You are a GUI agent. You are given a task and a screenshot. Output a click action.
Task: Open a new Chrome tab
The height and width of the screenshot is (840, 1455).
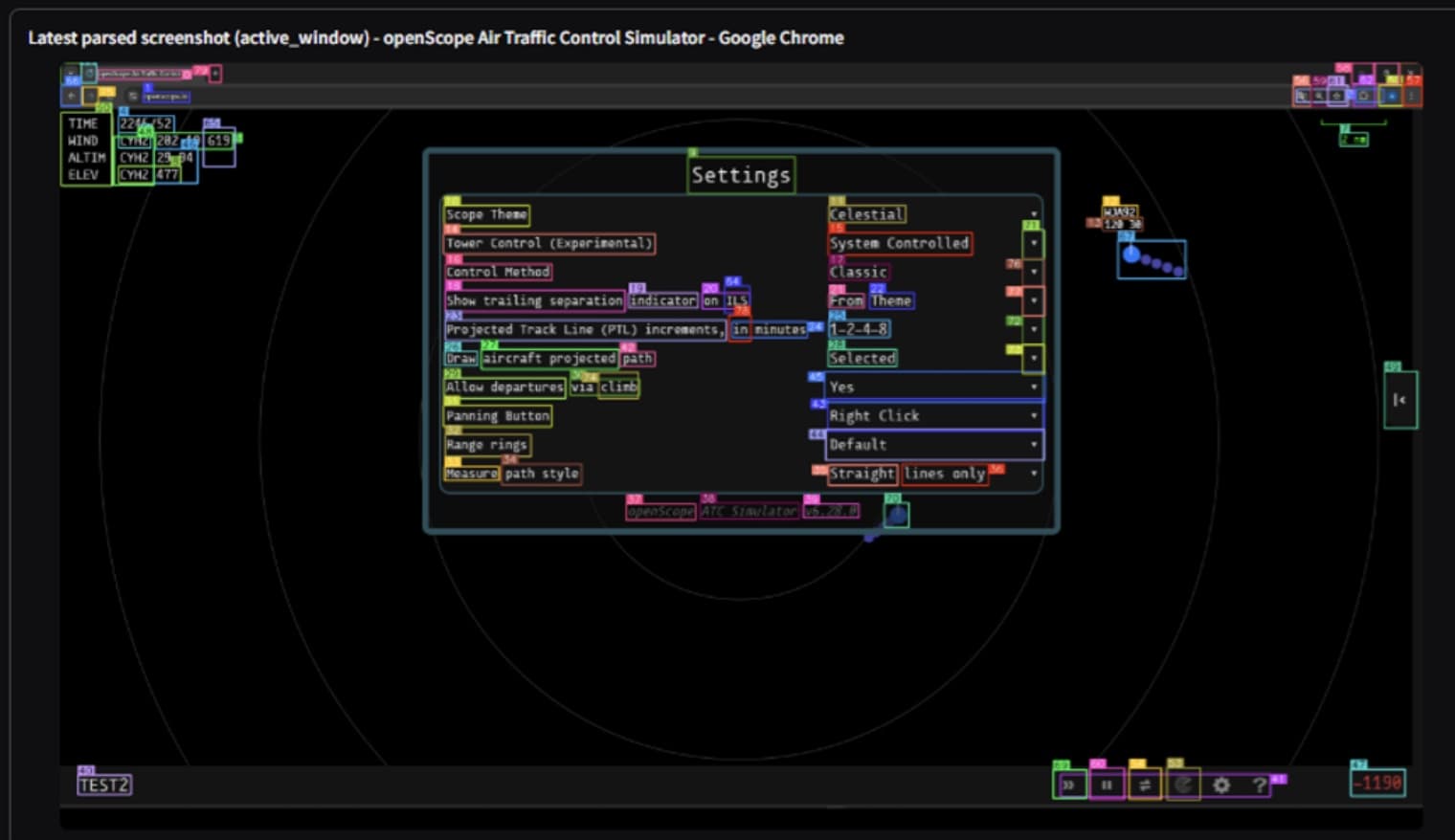coord(215,74)
